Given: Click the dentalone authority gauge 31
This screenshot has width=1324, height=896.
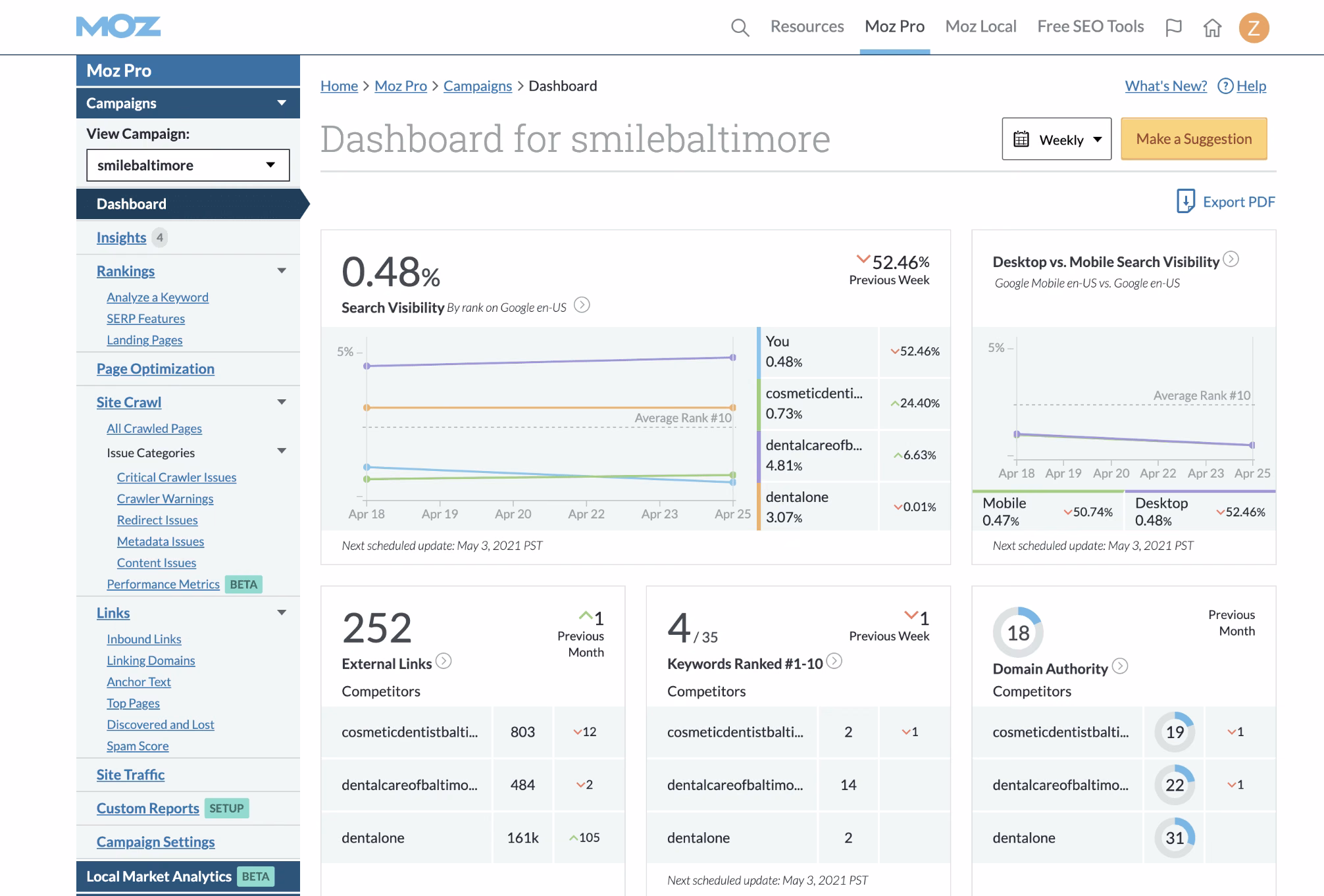Looking at the screenshot, I should click(1175, 837).
